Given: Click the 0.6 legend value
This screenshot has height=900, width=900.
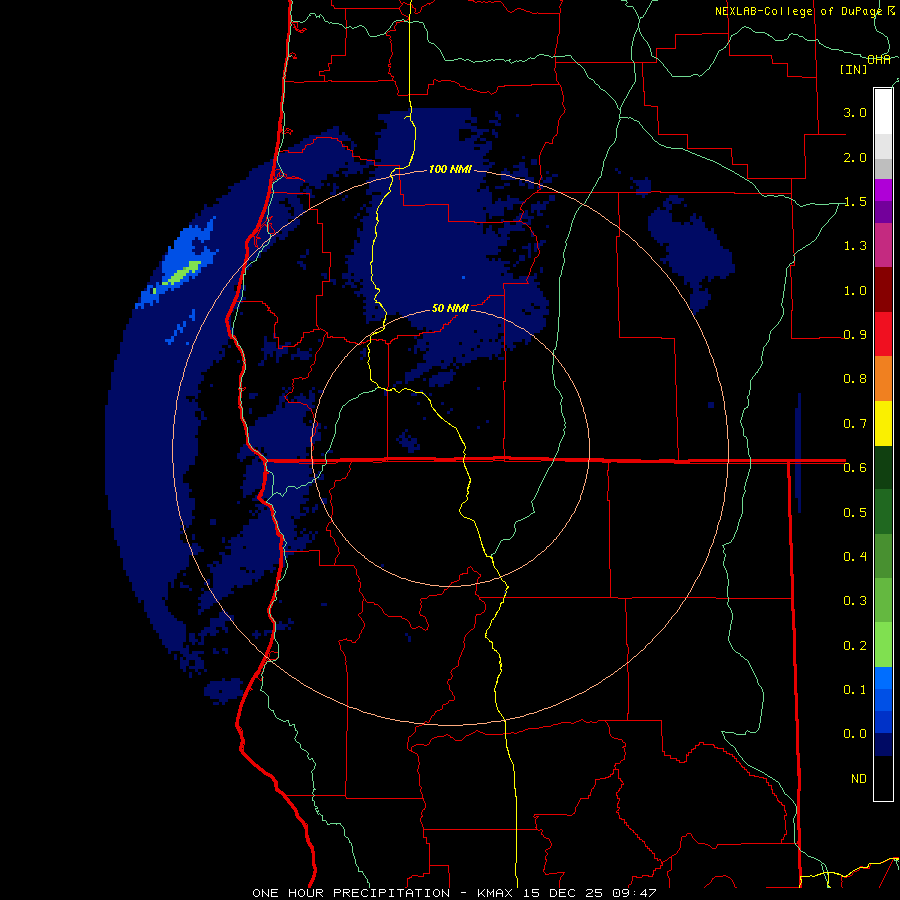Looking at the screenshot, I should [855, 468].
